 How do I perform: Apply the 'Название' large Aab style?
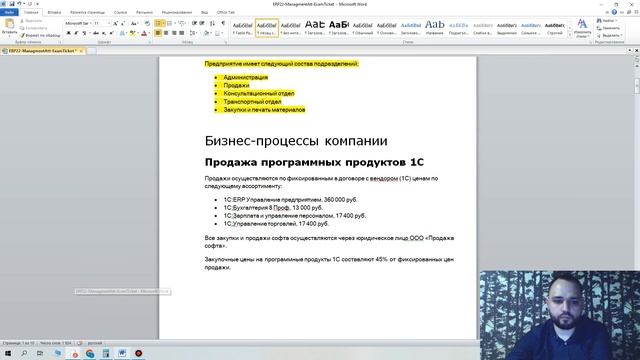[x=434, y=27]
